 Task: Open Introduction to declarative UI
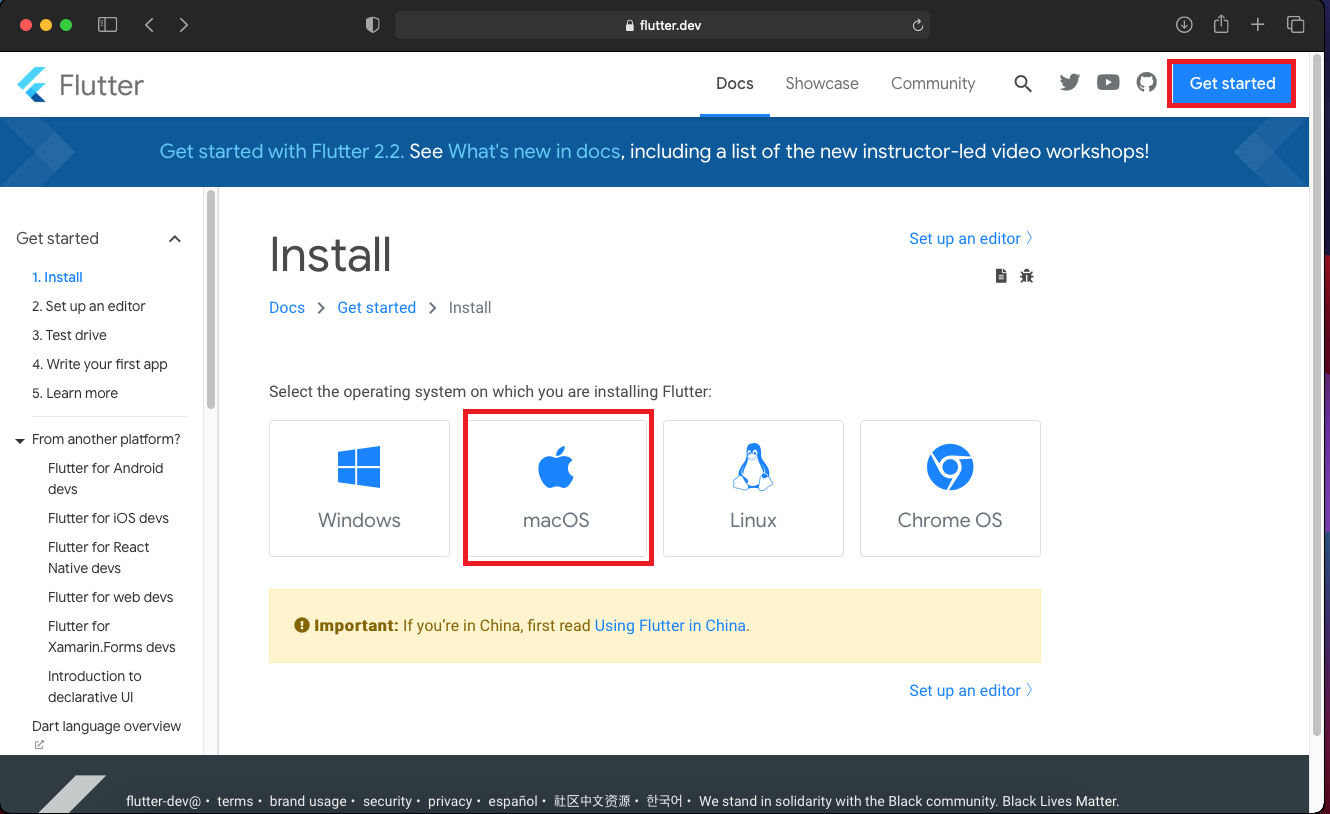coord(95,687)
